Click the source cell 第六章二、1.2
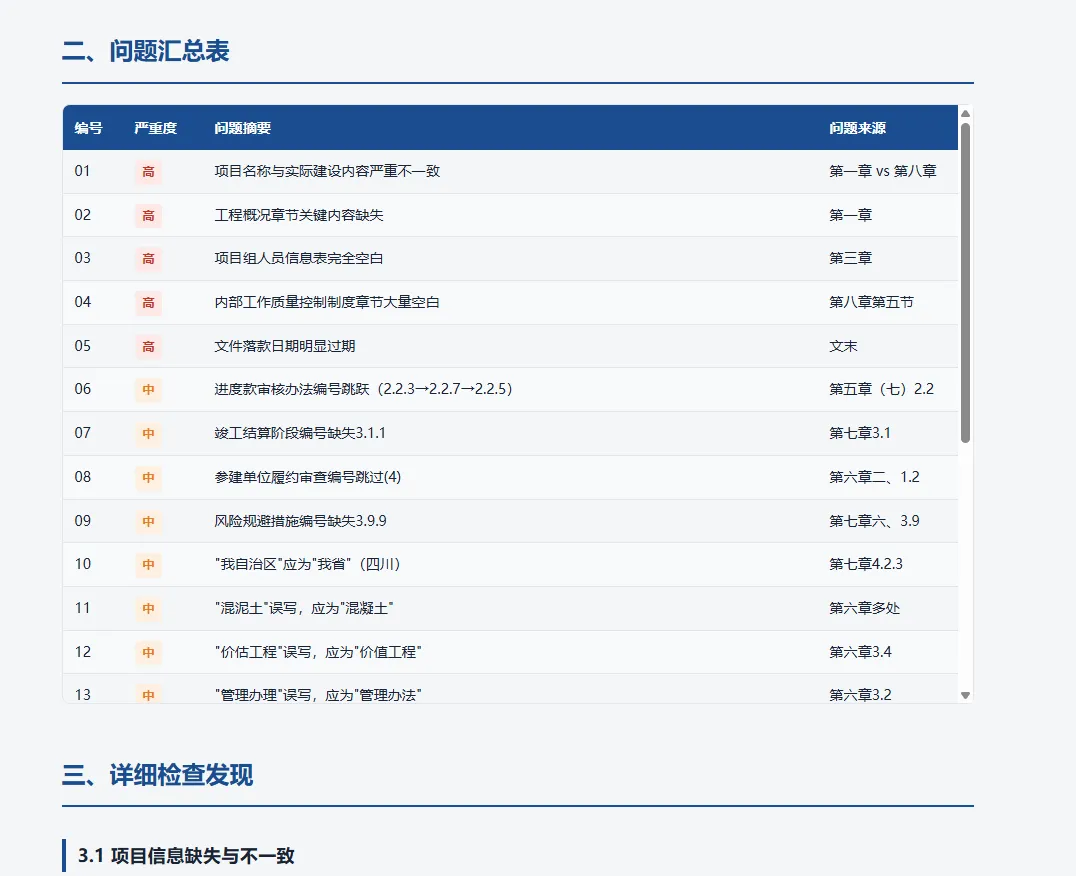Screen dimensions: 1076x876 [874, 477]
